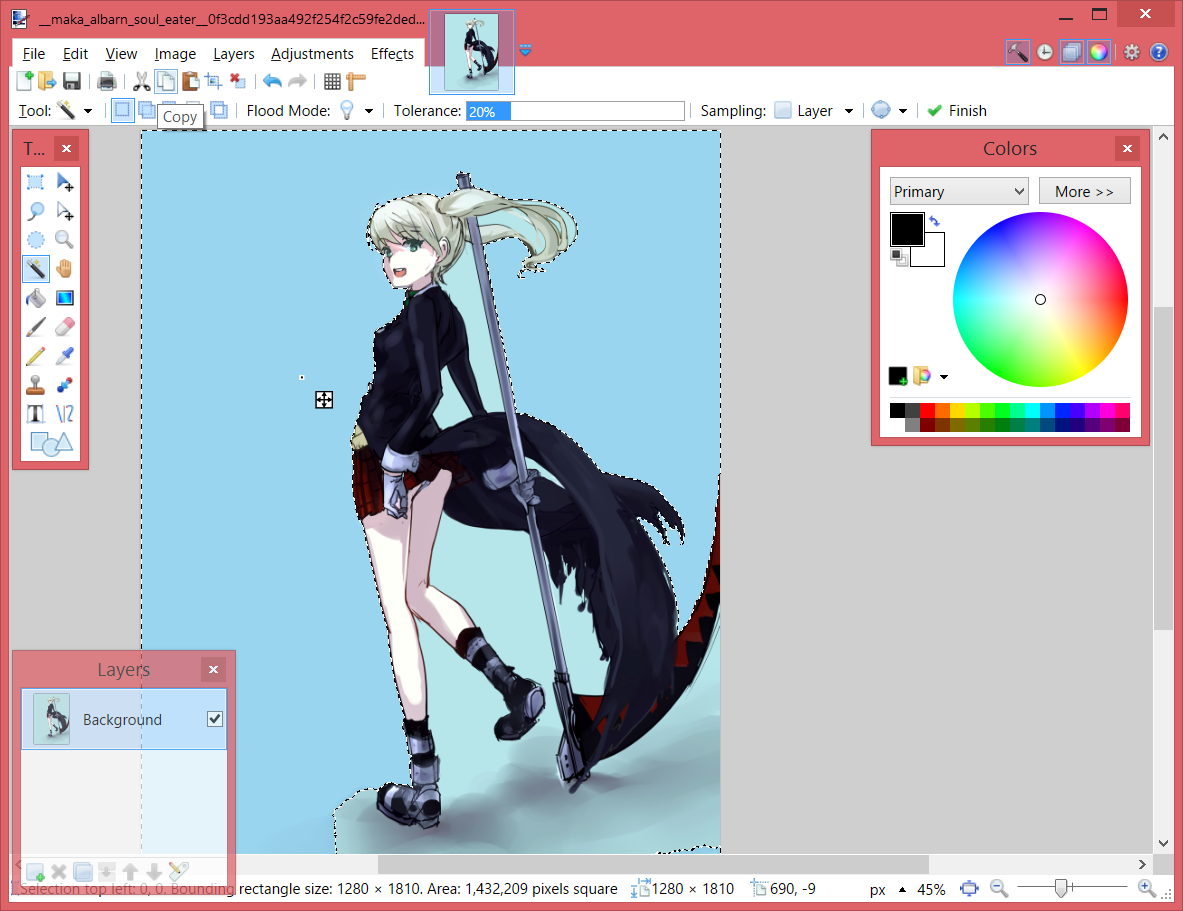
Task: Add new layer in Layers panel
Action: (35, 873)
